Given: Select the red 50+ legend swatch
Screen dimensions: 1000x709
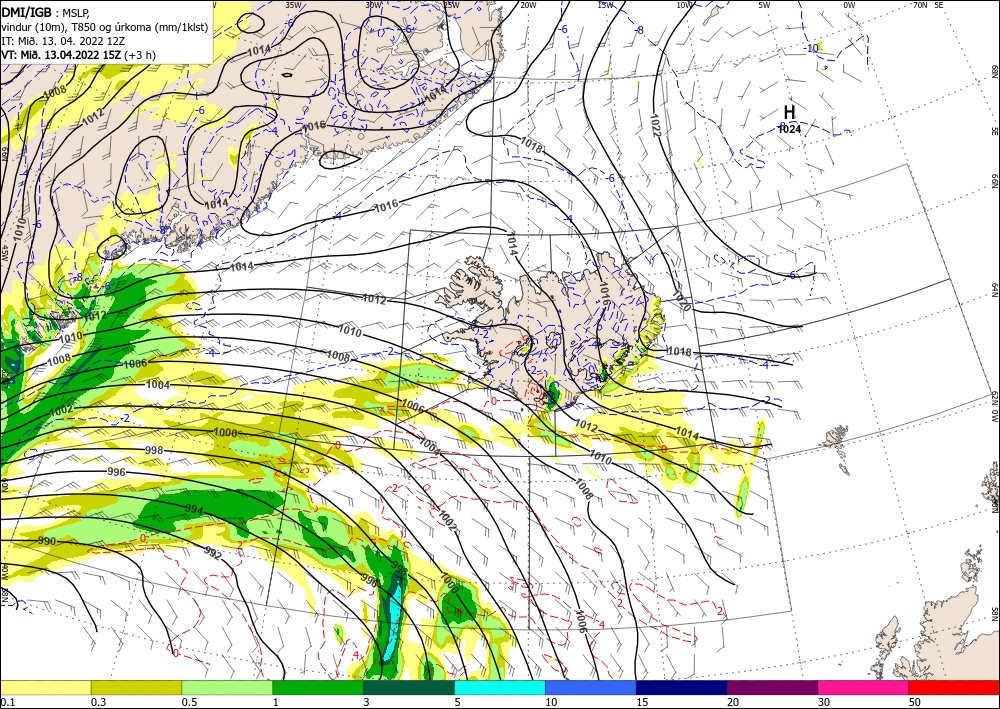Looking at the screenshot, I should tap(954, 687).
